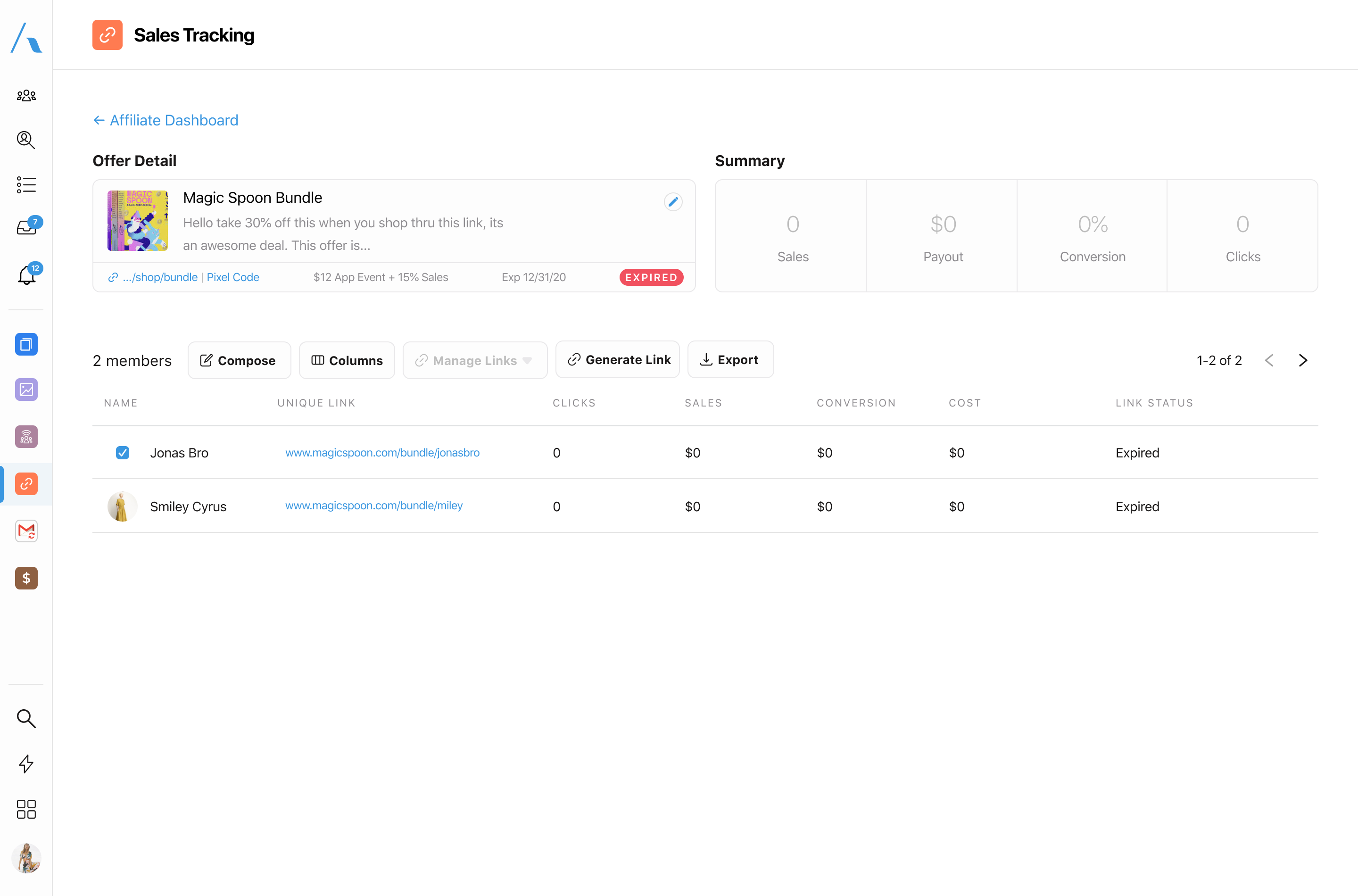1358x896 pixels.
Task: Open the apps grid icon in sidebar
Action: 26,809
